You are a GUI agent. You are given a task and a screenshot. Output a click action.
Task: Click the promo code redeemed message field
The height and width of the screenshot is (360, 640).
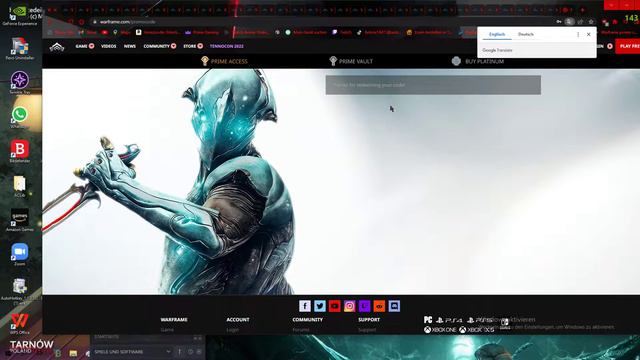tap(433, 85)
